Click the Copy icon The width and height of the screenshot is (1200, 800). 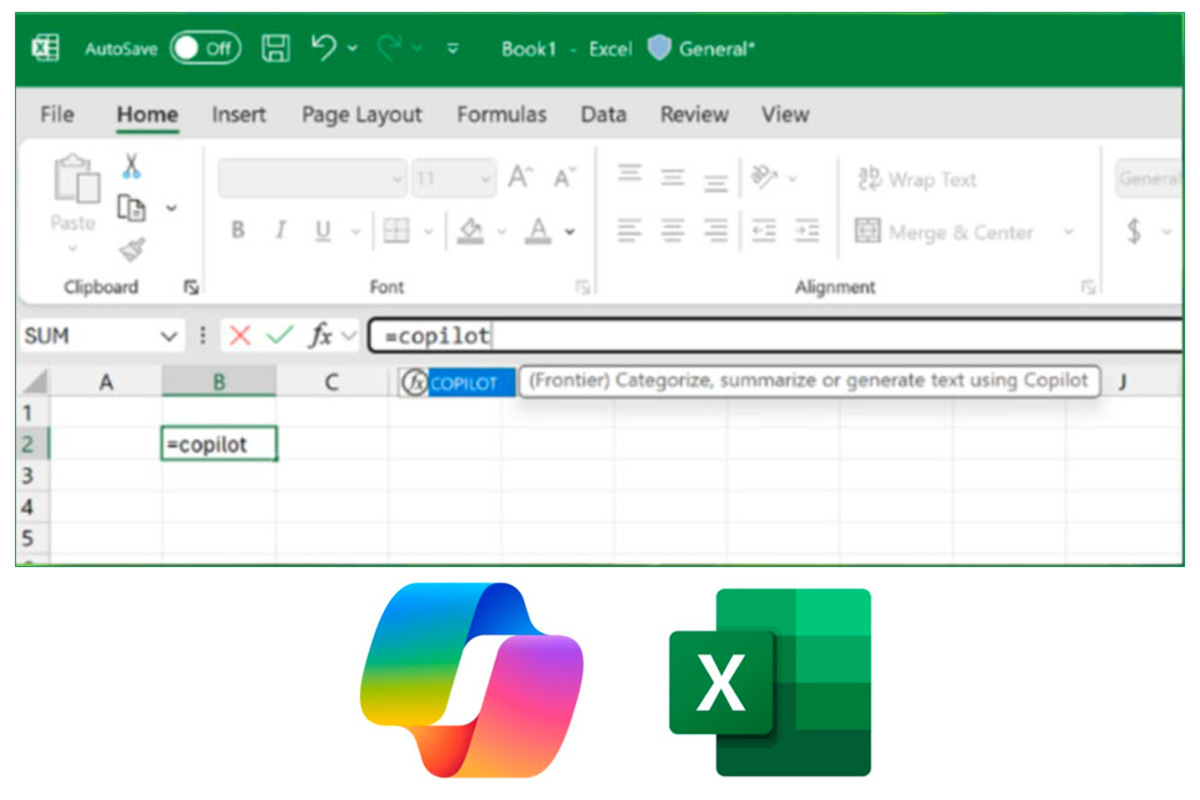pos(131,207)
